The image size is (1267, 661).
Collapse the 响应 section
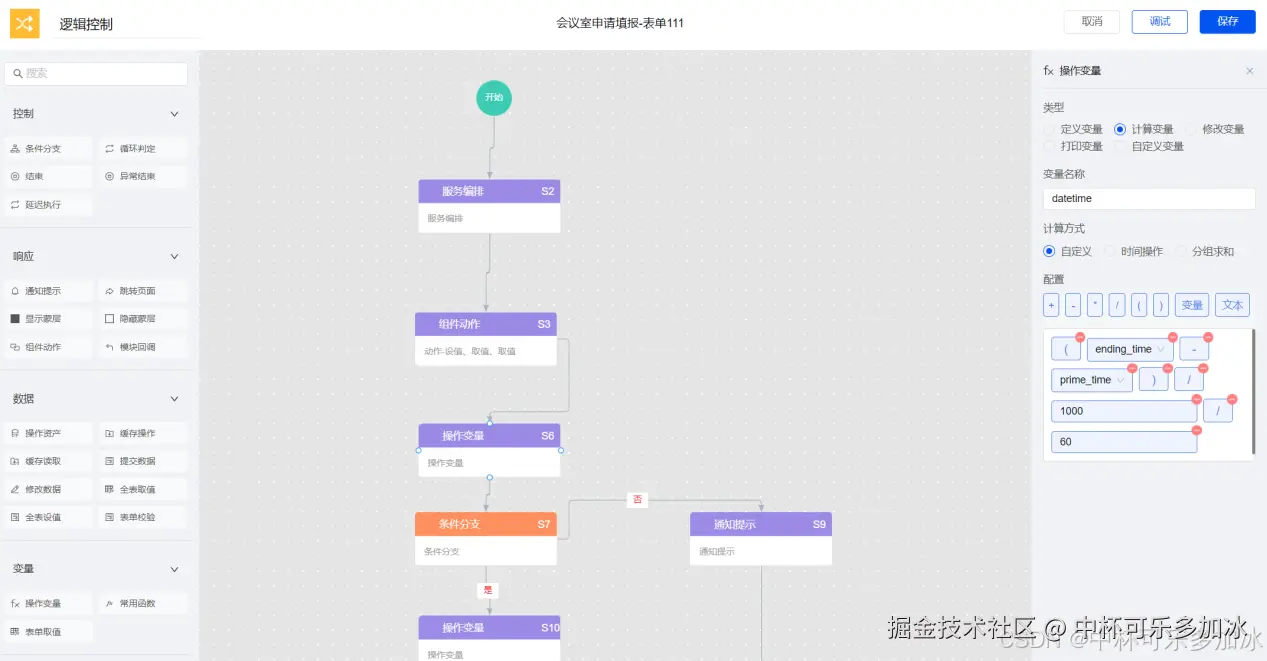tap(174, 257)
